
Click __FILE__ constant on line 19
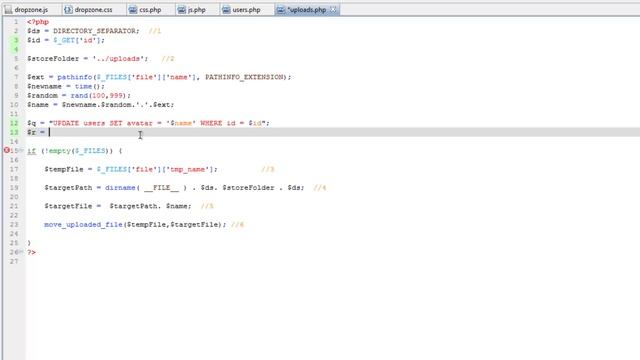click(x=161, y=187)
